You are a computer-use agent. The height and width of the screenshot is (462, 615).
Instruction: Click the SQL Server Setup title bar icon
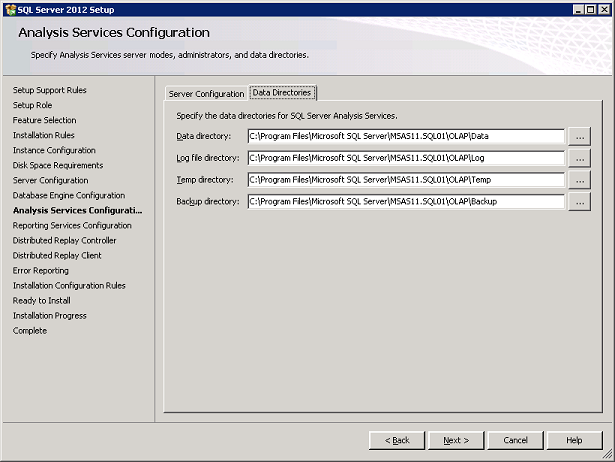10,10
